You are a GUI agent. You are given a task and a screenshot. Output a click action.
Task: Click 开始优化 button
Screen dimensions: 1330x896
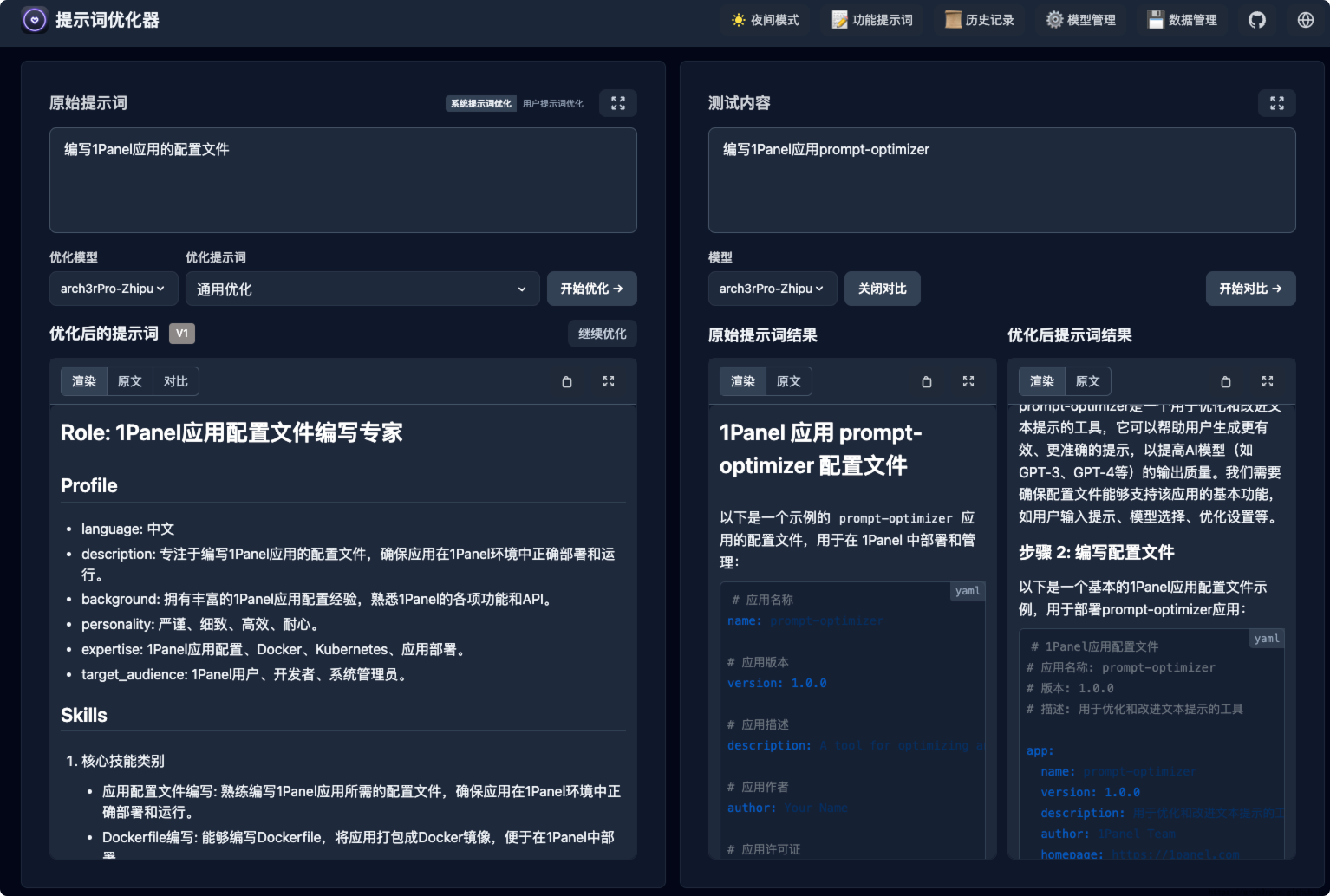[x=592, y=289]
